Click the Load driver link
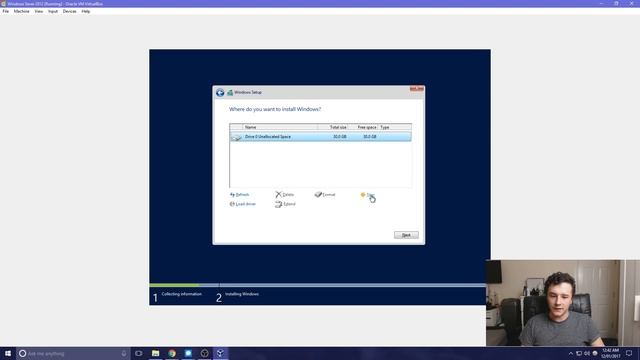 tap(243, 204)
